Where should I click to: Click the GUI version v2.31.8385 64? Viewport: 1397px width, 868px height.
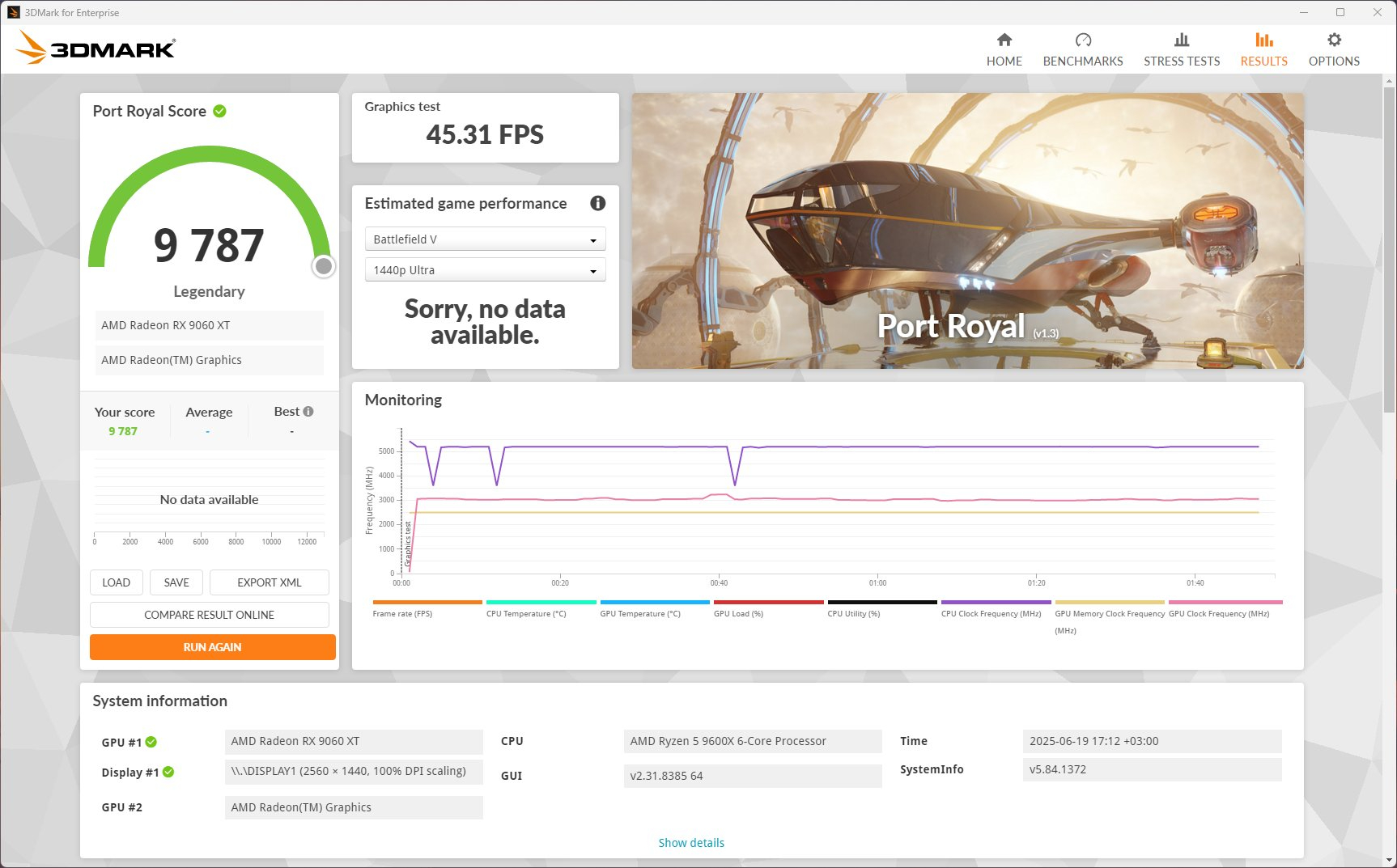753,776
